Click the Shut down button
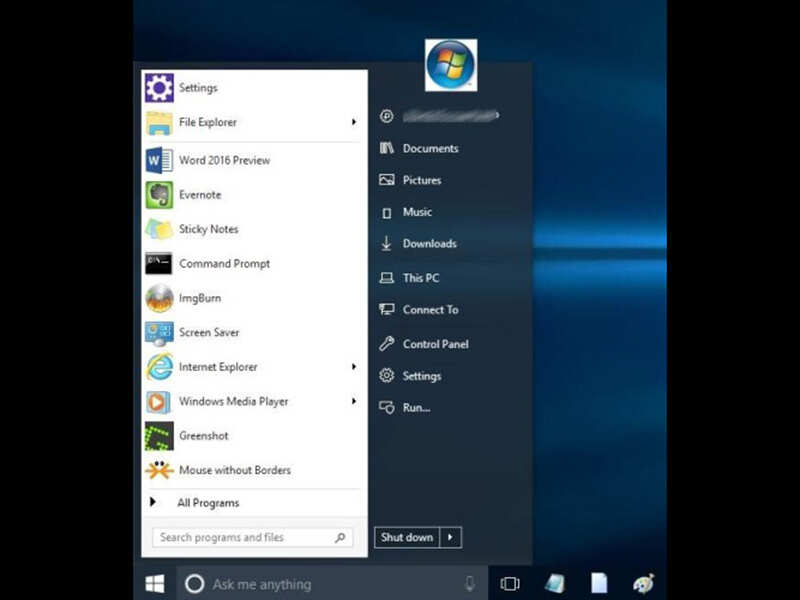The width and height of the screenshot is (800, 600). (x=407, y=537)
